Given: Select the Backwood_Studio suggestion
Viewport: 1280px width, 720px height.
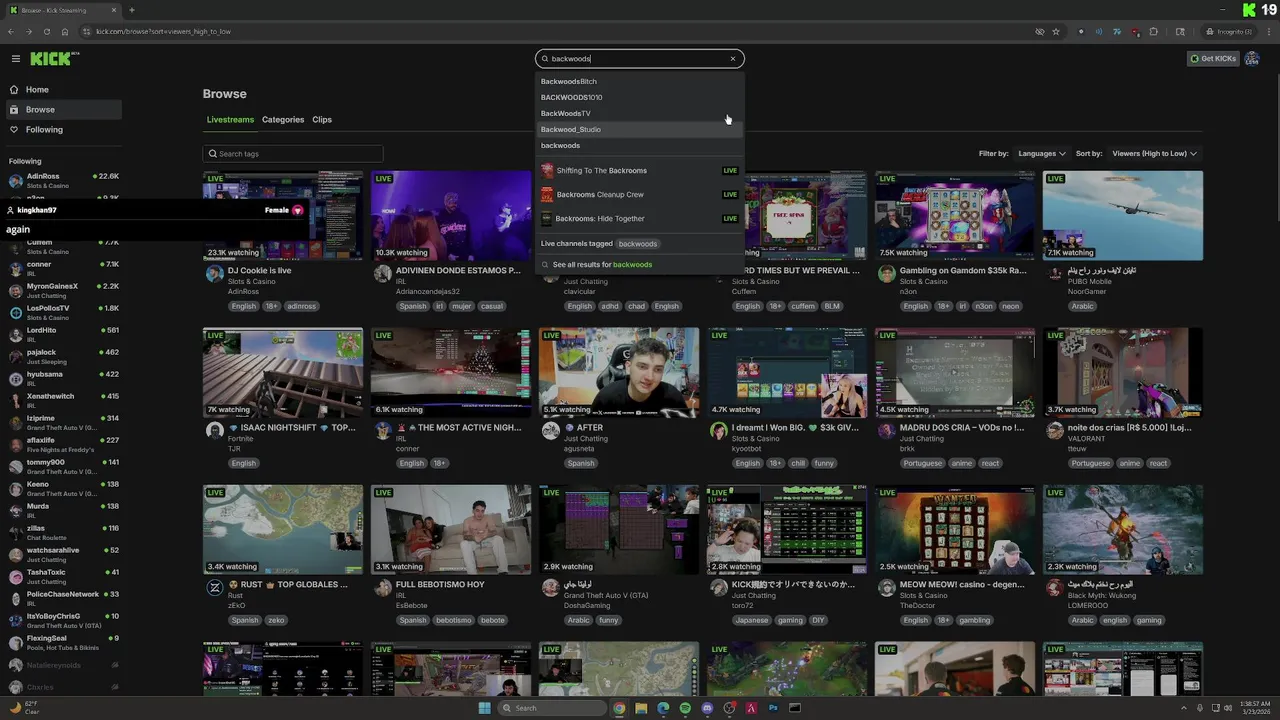Looking at the screenshot, I should [640, 130].
